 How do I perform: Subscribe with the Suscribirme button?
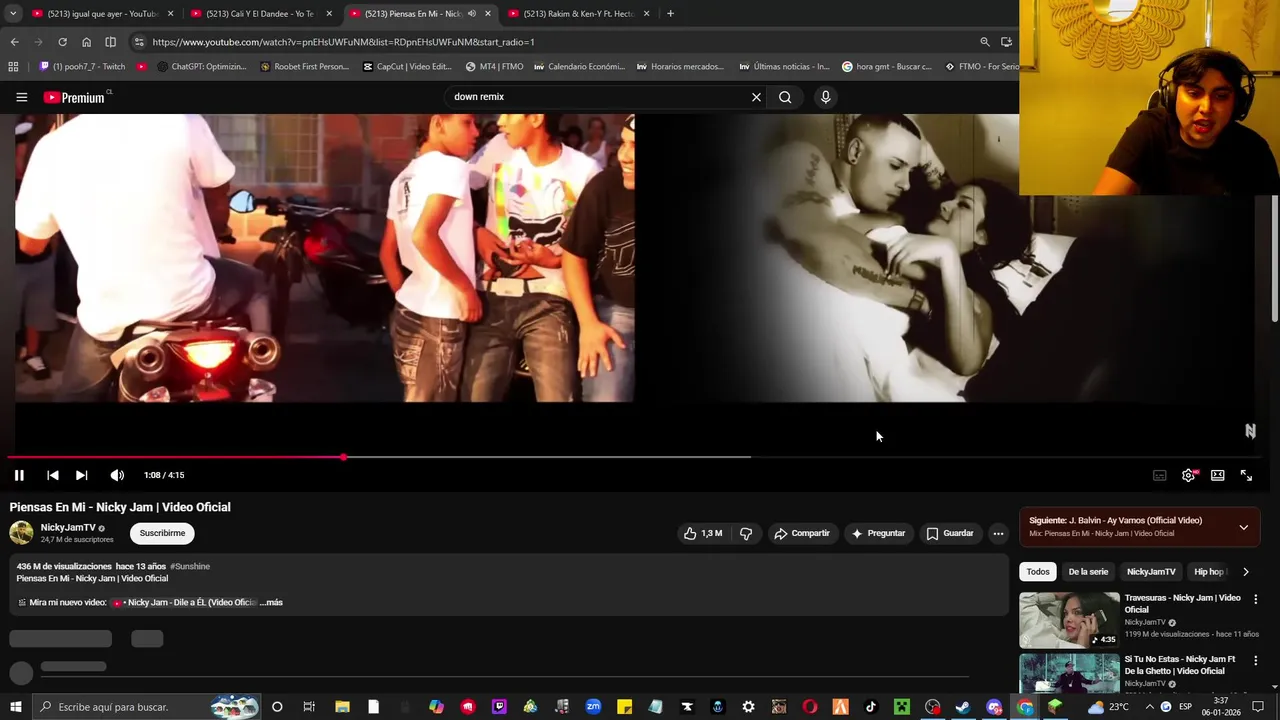coord(162,533)
